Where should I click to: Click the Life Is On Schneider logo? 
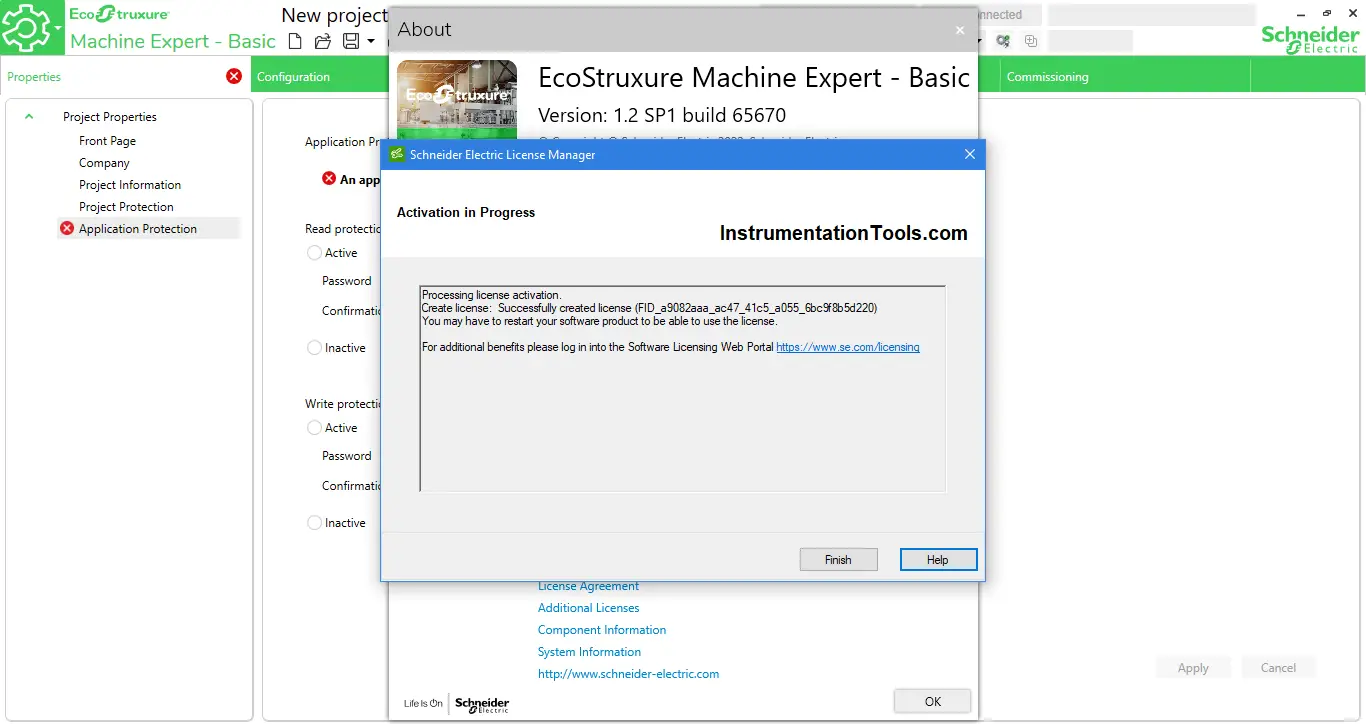coord(457,704)
